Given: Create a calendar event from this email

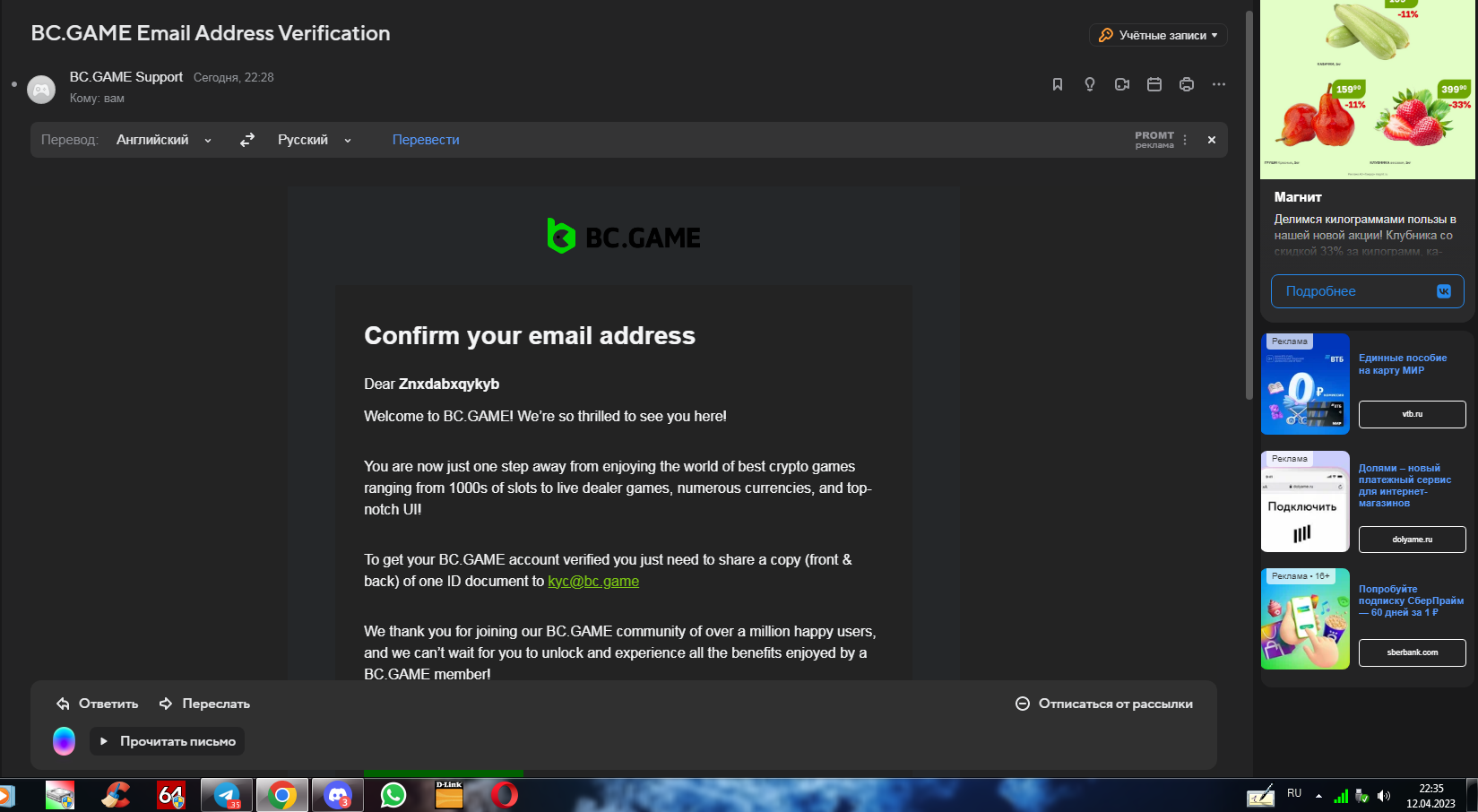Looking at the screenshot, I should tap(1154, 84).
